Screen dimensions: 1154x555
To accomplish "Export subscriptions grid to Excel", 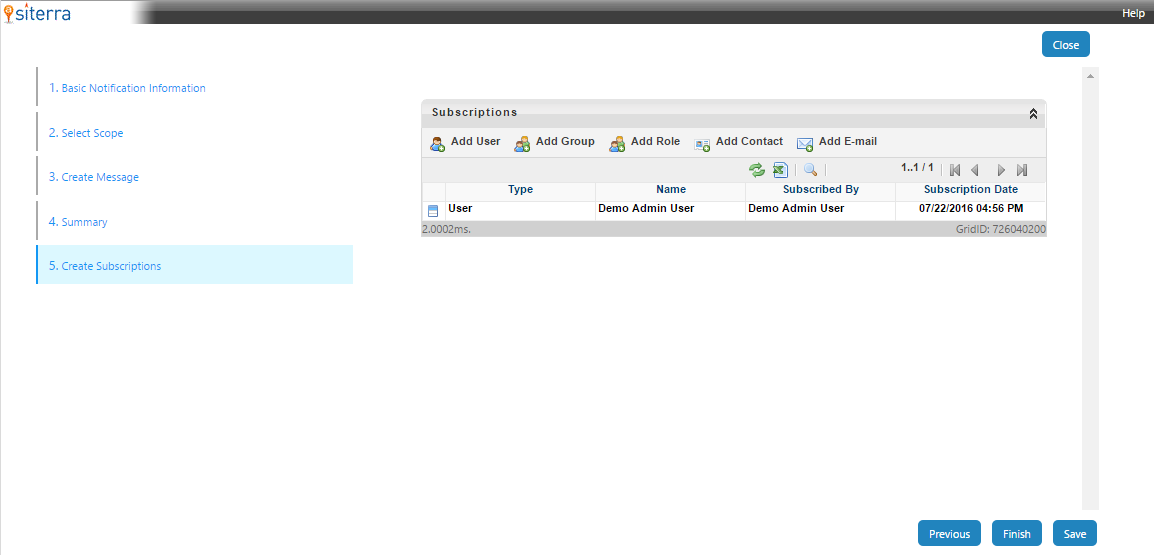I will 780,170.
